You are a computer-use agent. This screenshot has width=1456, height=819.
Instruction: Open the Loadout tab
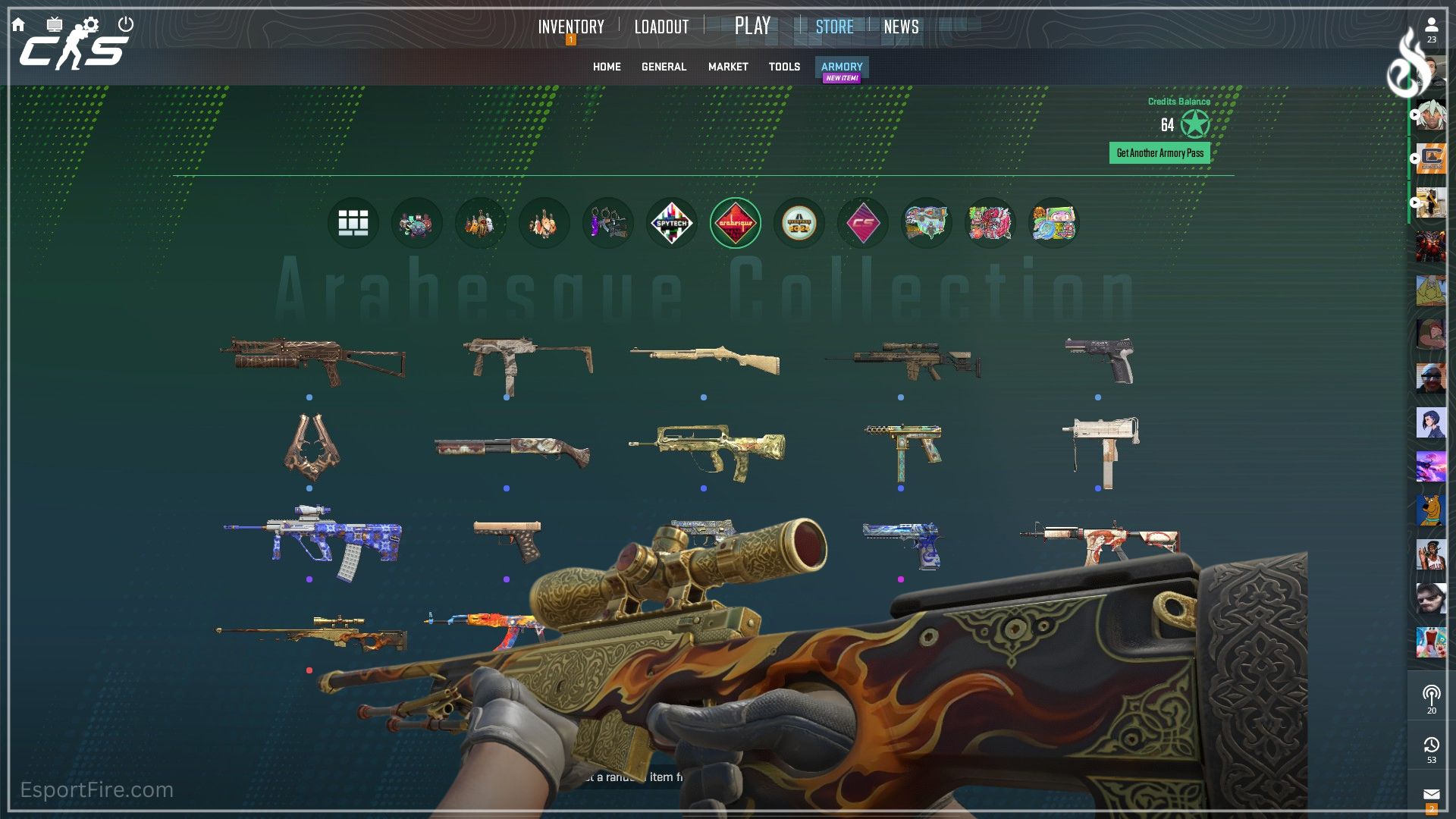[661, 27]
